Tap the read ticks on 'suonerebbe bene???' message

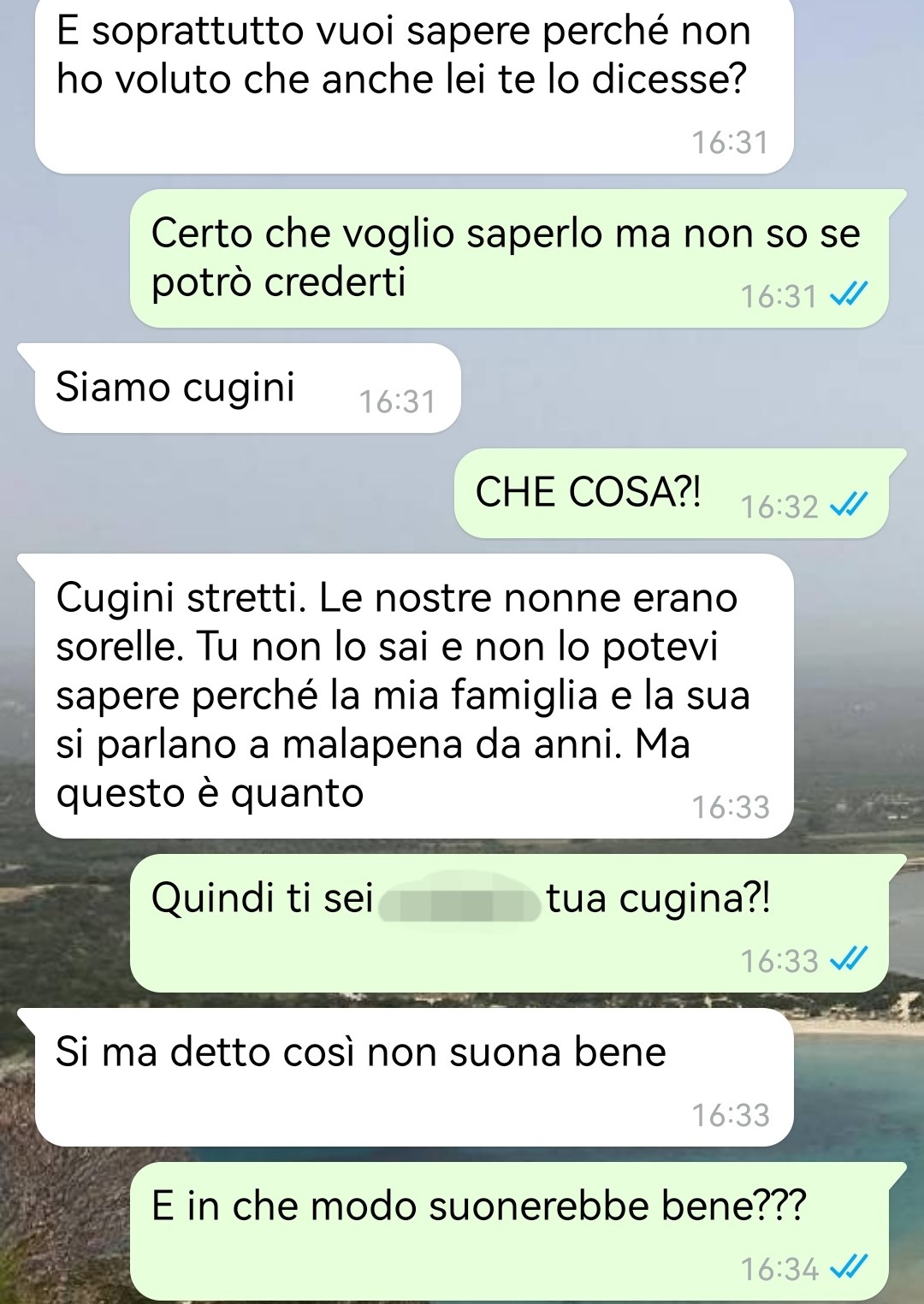coord(849,1268)
